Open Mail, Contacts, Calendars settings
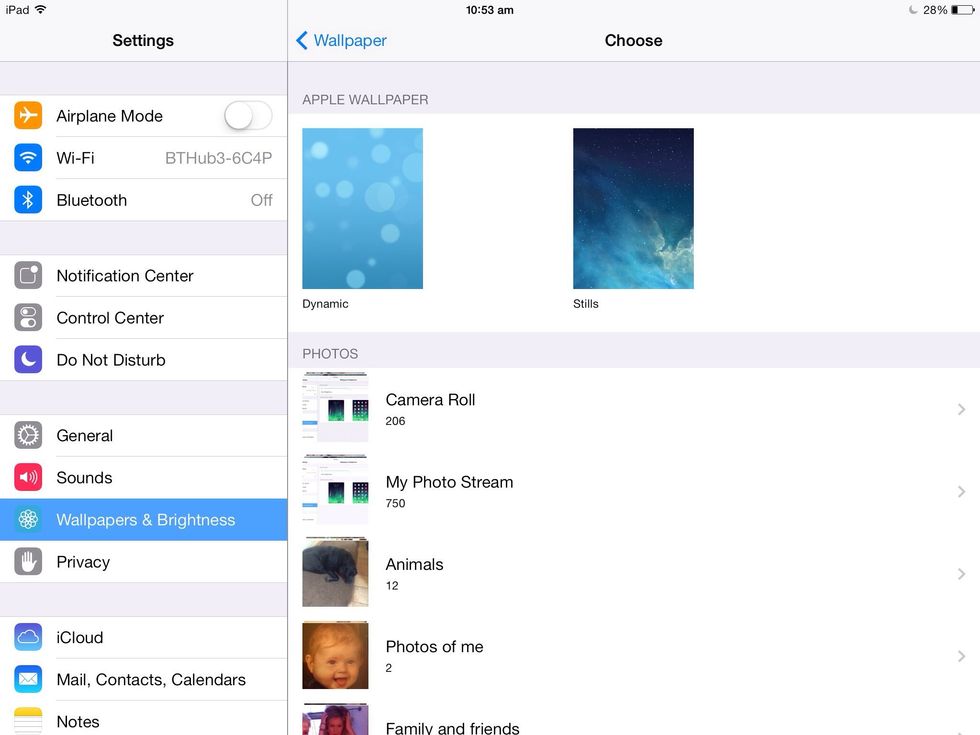Image resolution: width=980 pixels, height=735 pixels. [150, 680]
